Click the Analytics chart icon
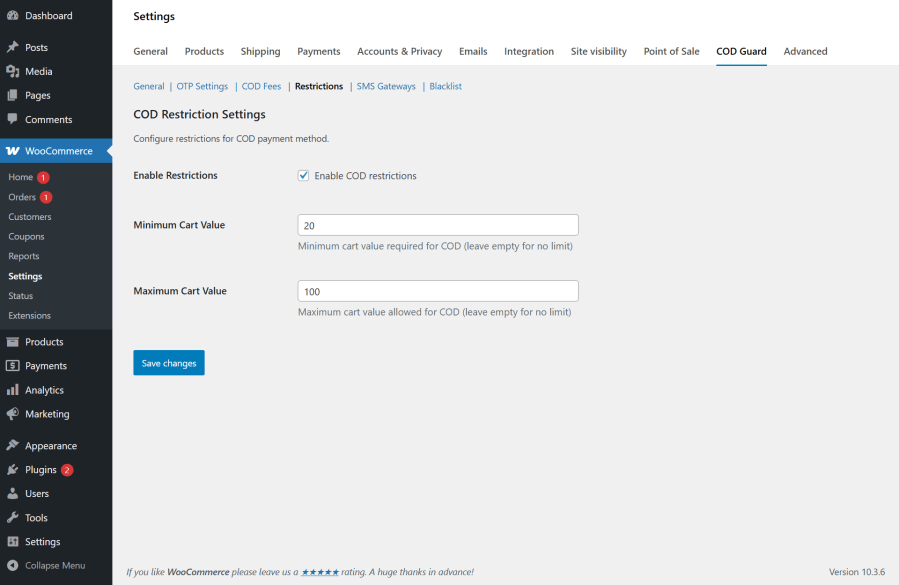 click(x=12, y=389)
